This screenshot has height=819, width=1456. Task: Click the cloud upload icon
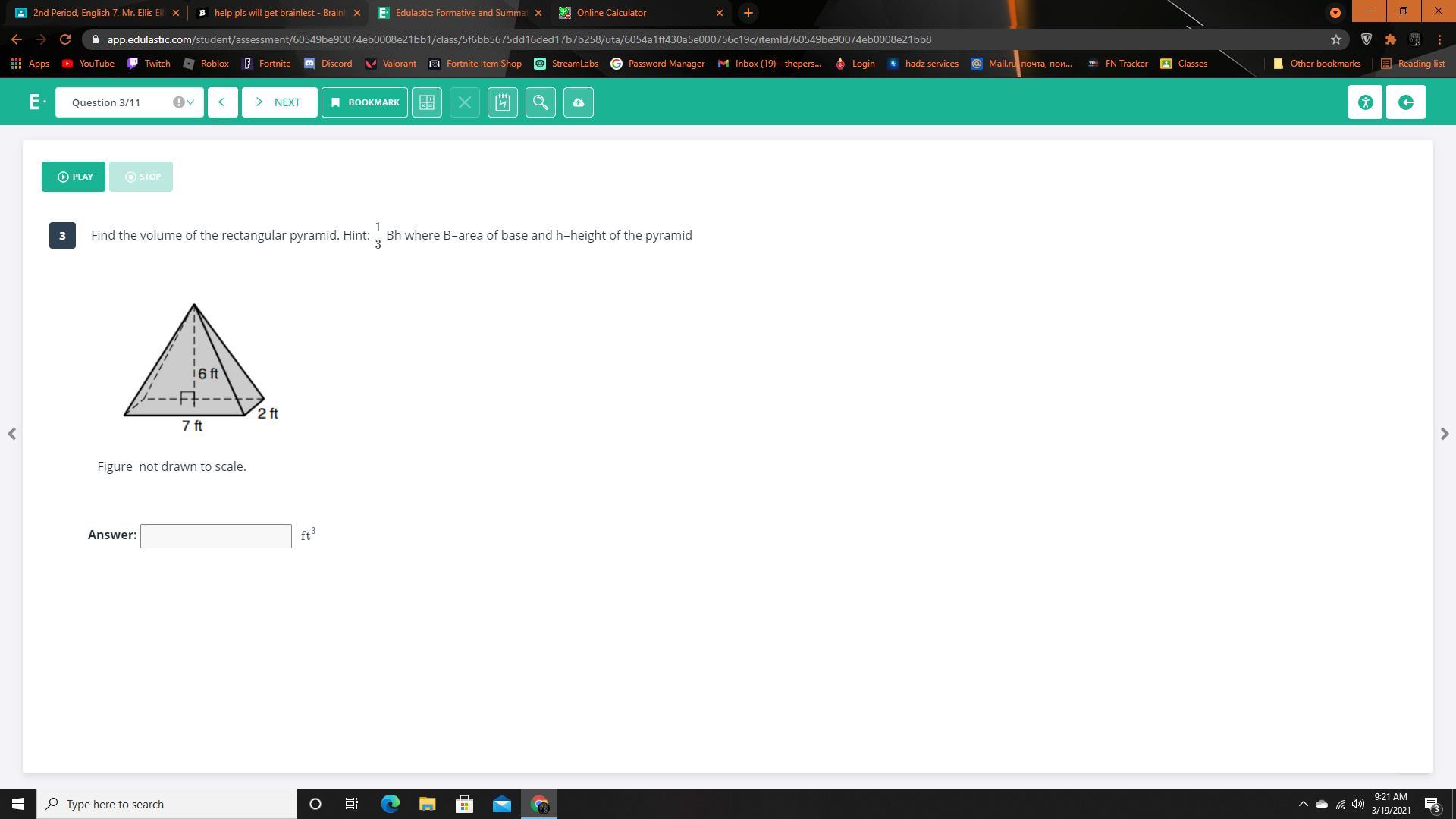tap(578, 102)
